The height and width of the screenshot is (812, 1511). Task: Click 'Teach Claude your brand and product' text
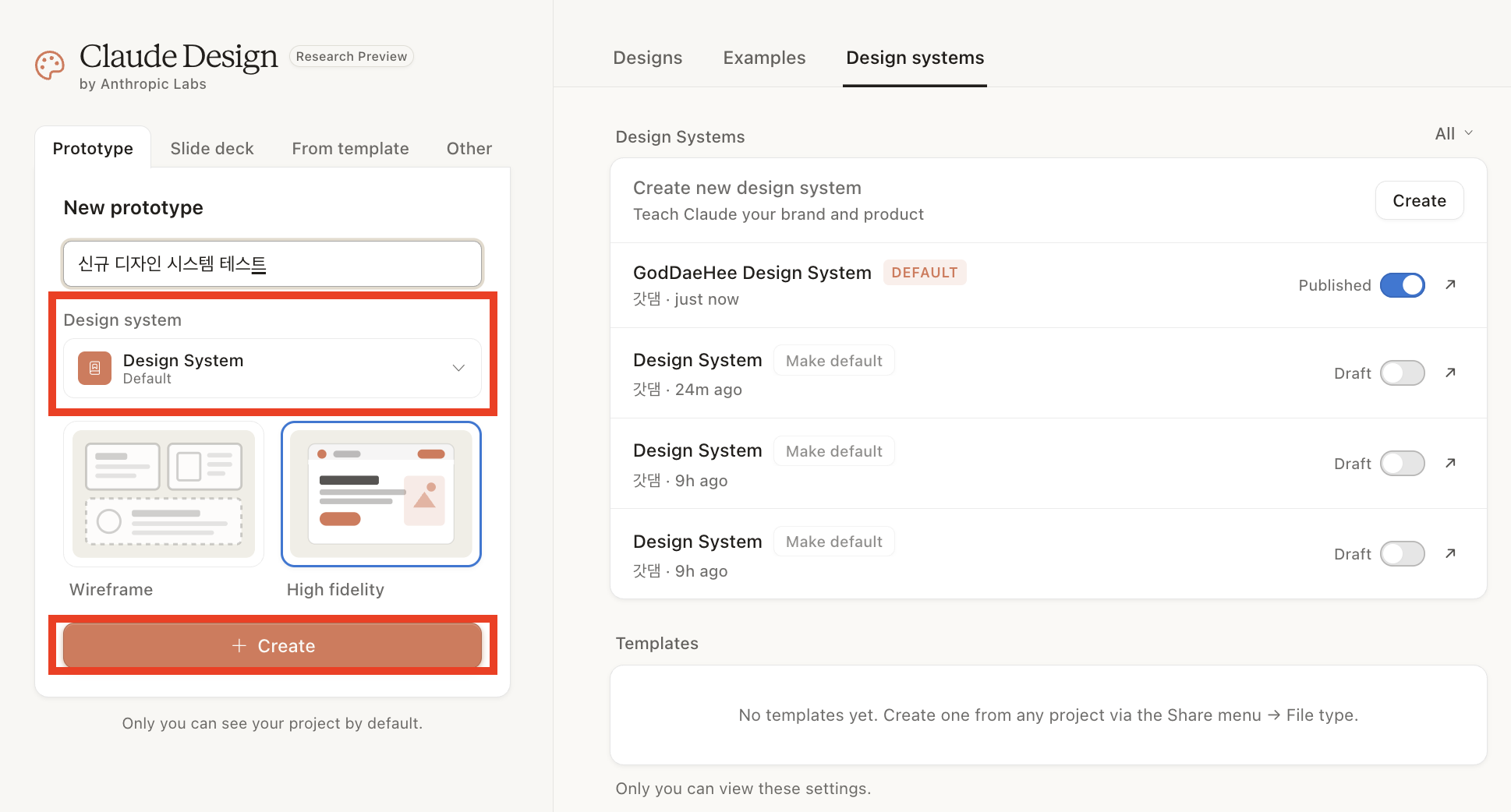[778, 214]
